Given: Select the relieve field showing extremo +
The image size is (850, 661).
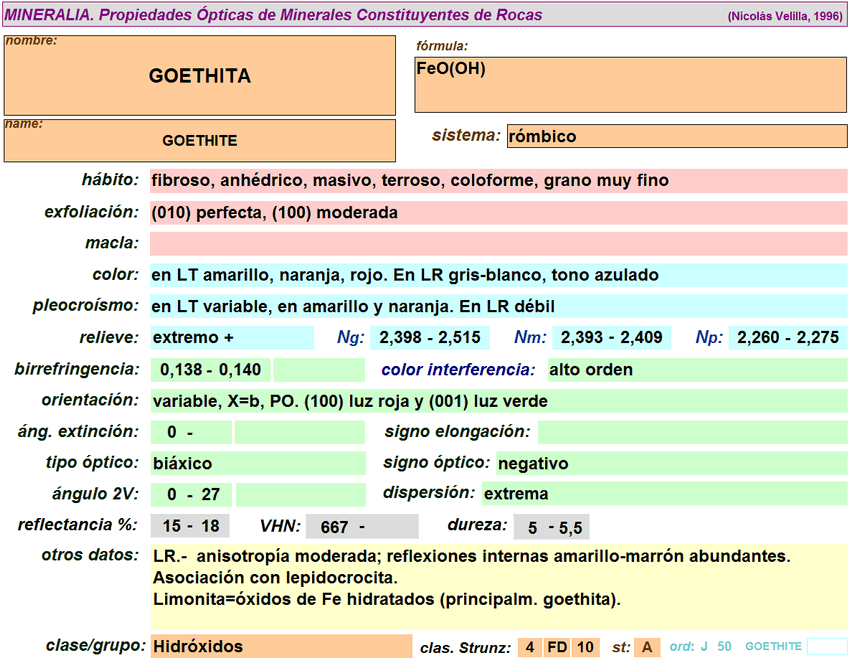Looking at the screenshot, I should pos(232,338).
